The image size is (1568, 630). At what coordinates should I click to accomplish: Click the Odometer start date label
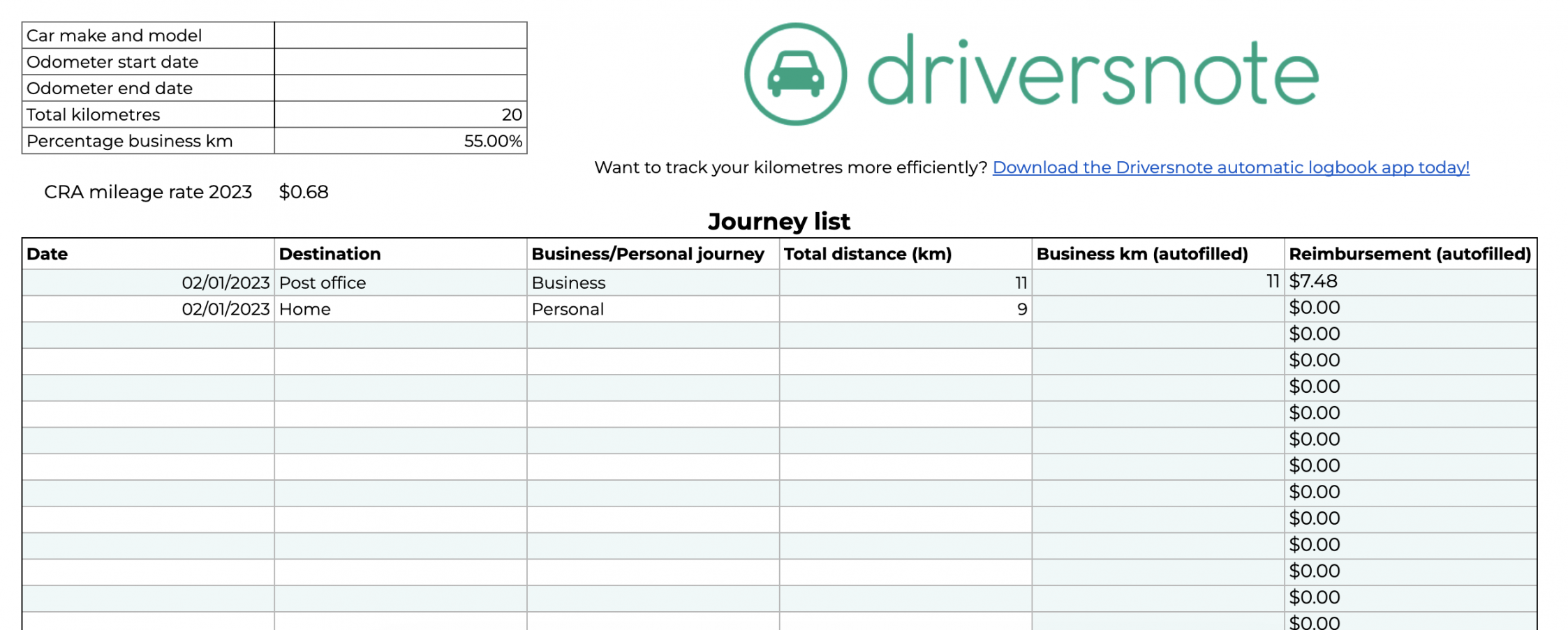click(112, 62)
